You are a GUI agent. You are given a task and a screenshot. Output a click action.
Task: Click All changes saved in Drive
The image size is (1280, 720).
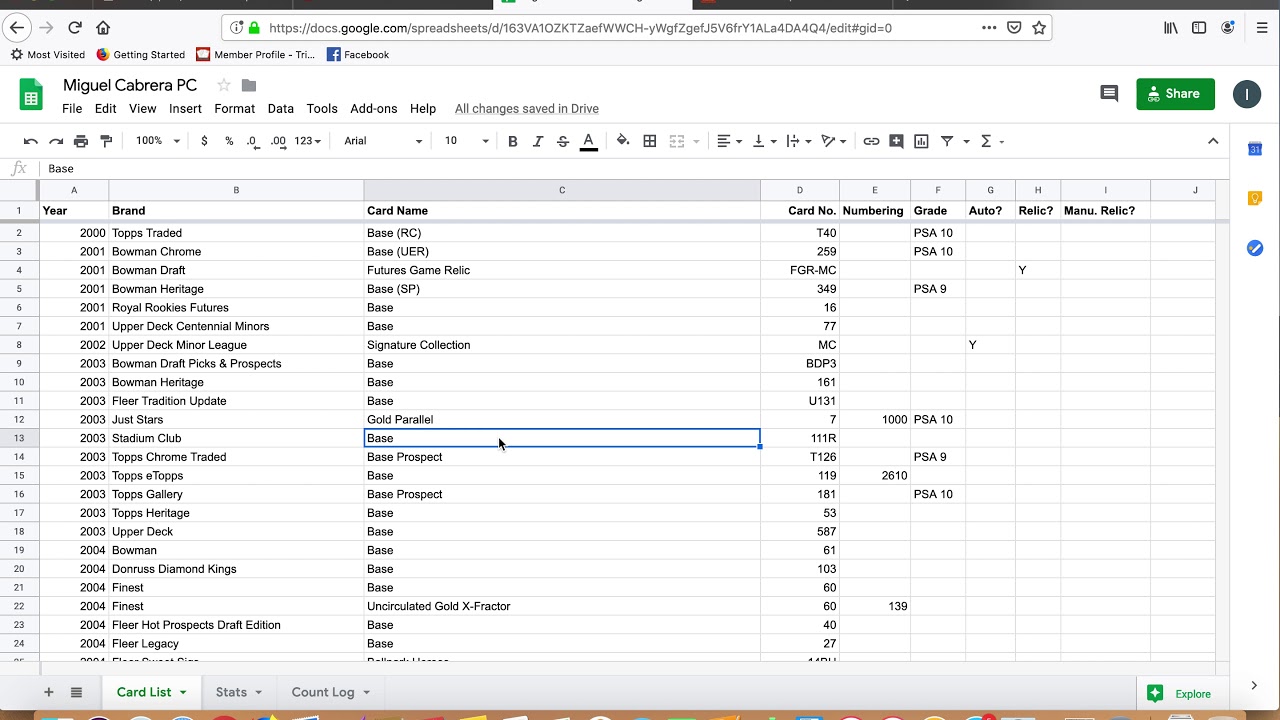point(527,108)
